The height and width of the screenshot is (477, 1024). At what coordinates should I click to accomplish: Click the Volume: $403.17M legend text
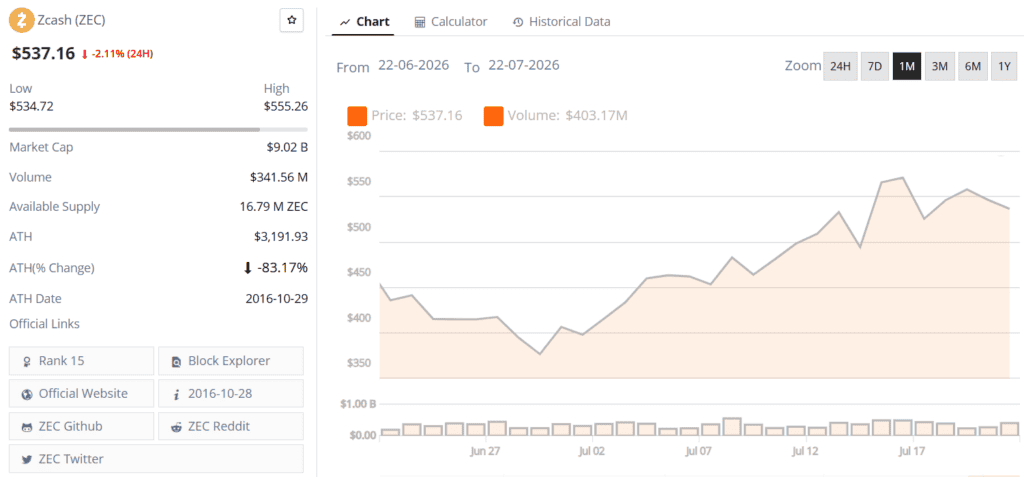[568, 116]
